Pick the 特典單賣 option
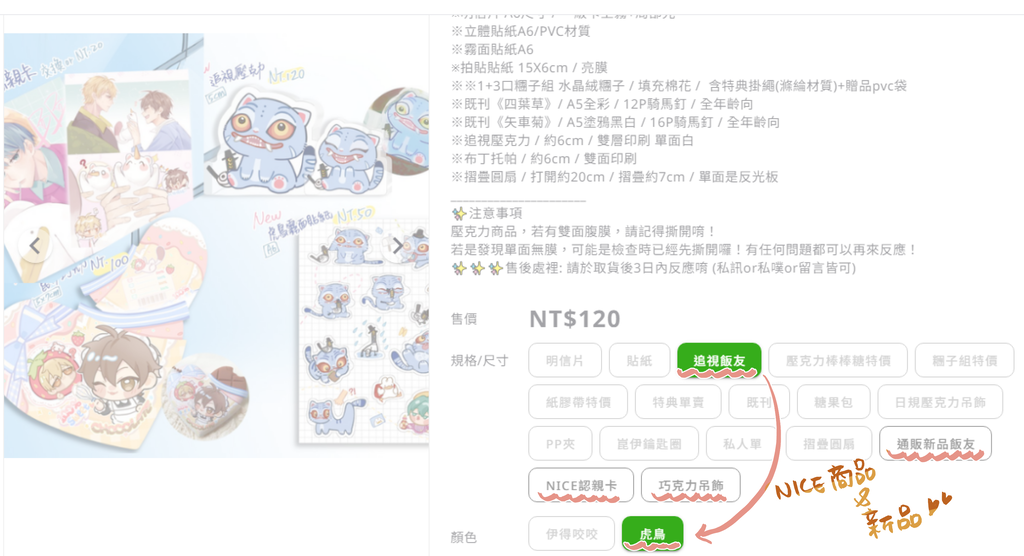 [x=678, y=402]
